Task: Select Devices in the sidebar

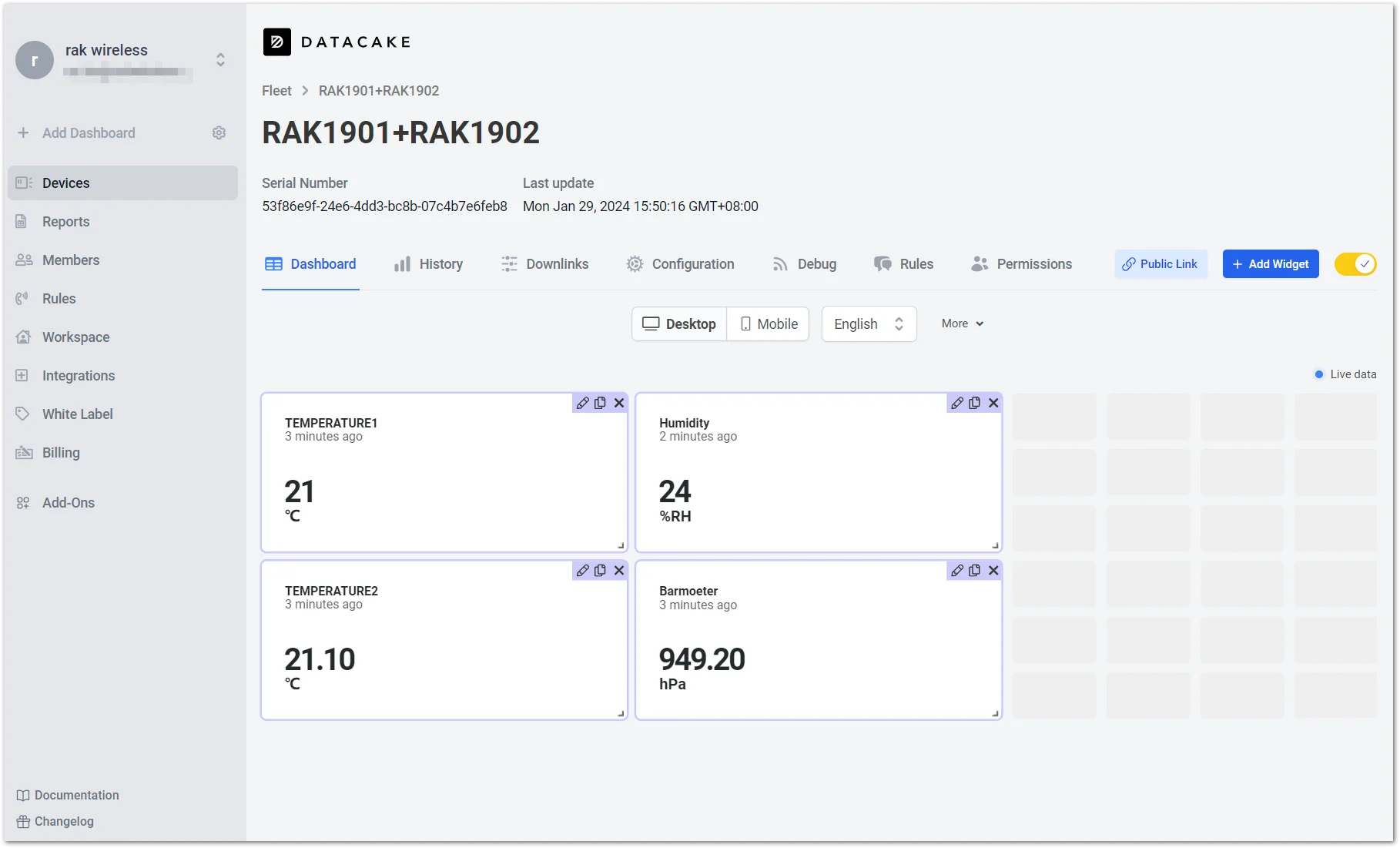Action: [x=123, y=183]
